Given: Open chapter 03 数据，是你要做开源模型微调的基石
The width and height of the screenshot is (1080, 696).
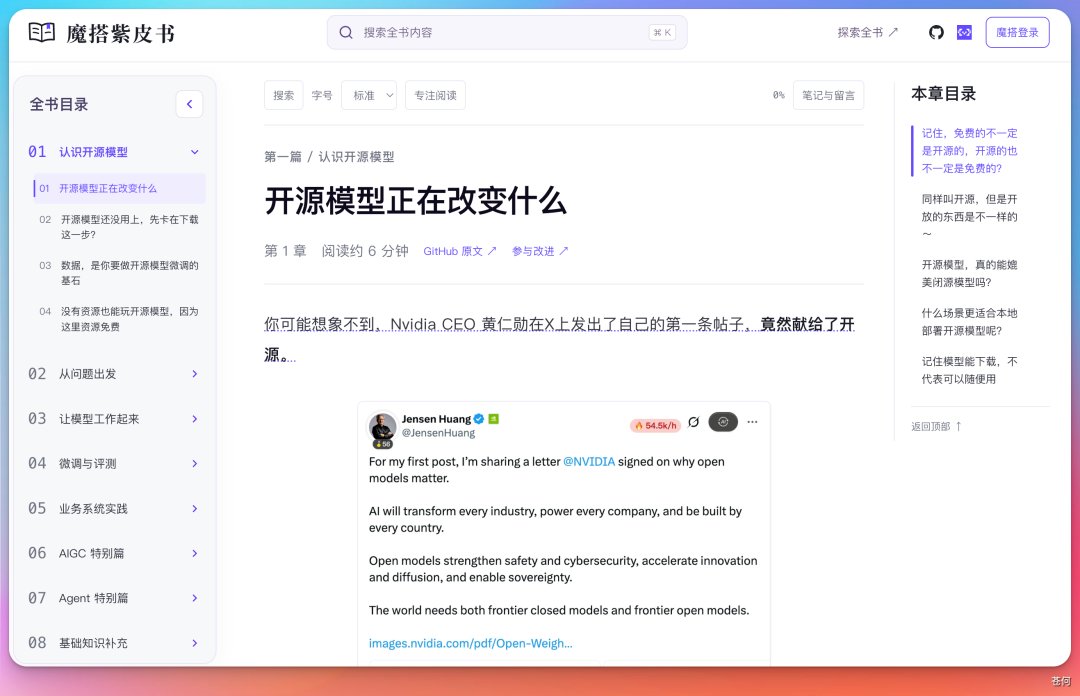Looking at the screenshot, I should point(118,273).
